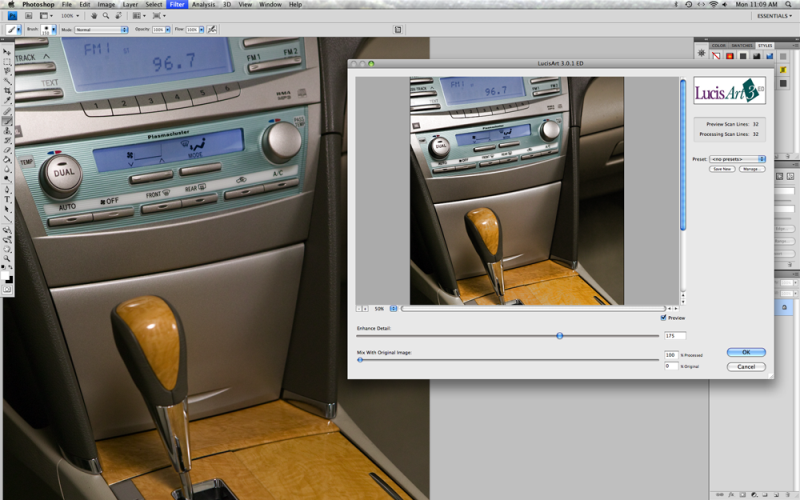Select the Move tool

(x=7, y=53)
